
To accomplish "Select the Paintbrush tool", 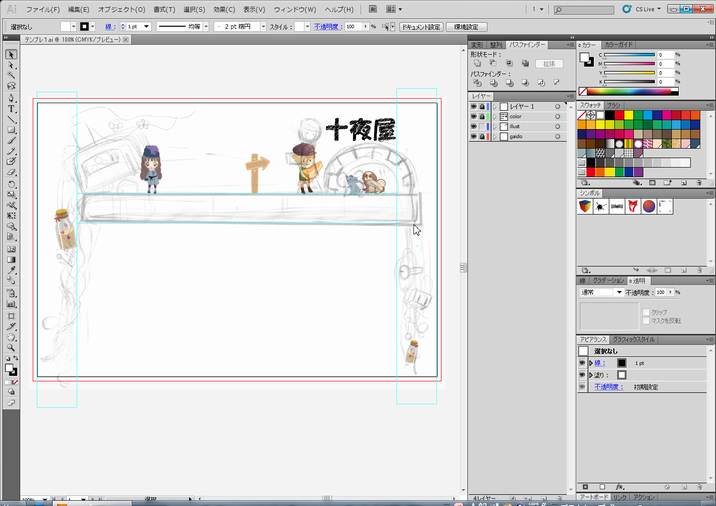I will click(x=11, y=141).
